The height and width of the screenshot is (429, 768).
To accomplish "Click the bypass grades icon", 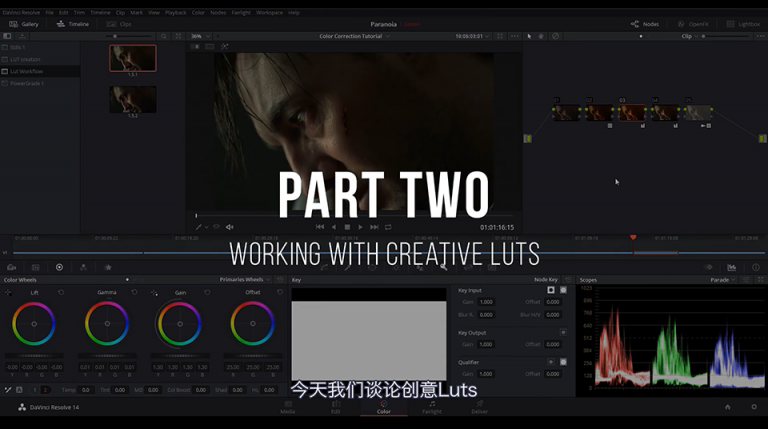I will (555, 36).
